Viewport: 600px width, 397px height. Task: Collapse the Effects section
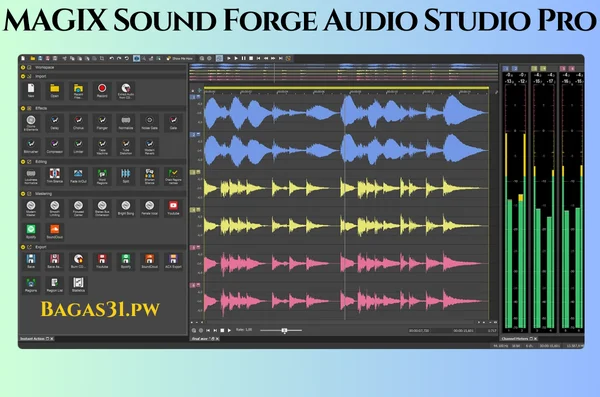pos(23,108)
